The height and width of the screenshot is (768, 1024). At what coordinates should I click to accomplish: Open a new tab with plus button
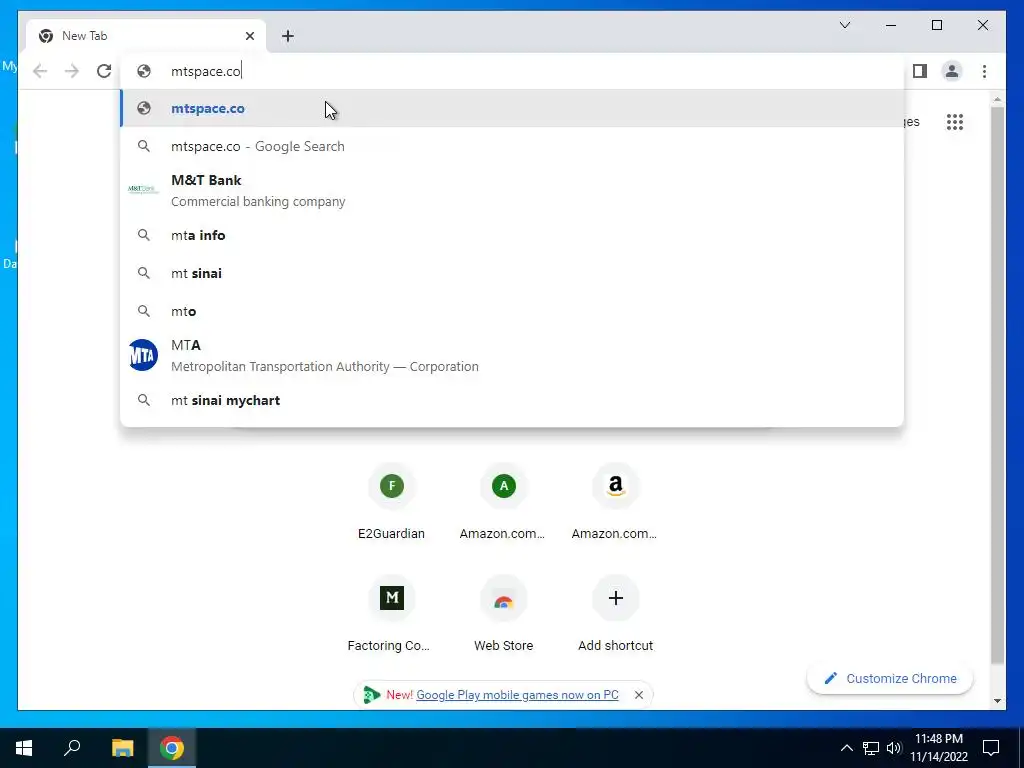(288, 36)
